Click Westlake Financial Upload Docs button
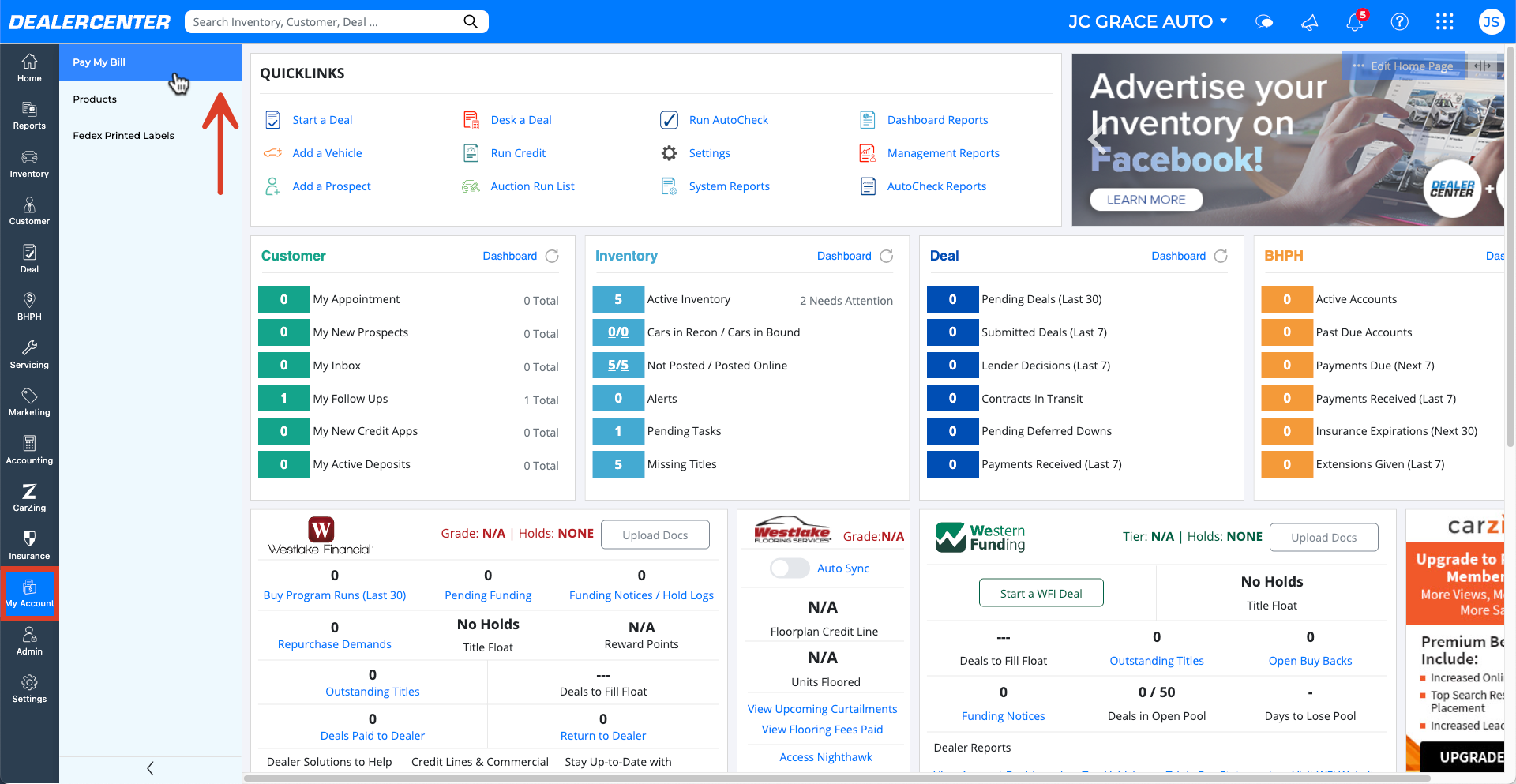This screenshot has width=1516, height=784. tap(655, 535)
